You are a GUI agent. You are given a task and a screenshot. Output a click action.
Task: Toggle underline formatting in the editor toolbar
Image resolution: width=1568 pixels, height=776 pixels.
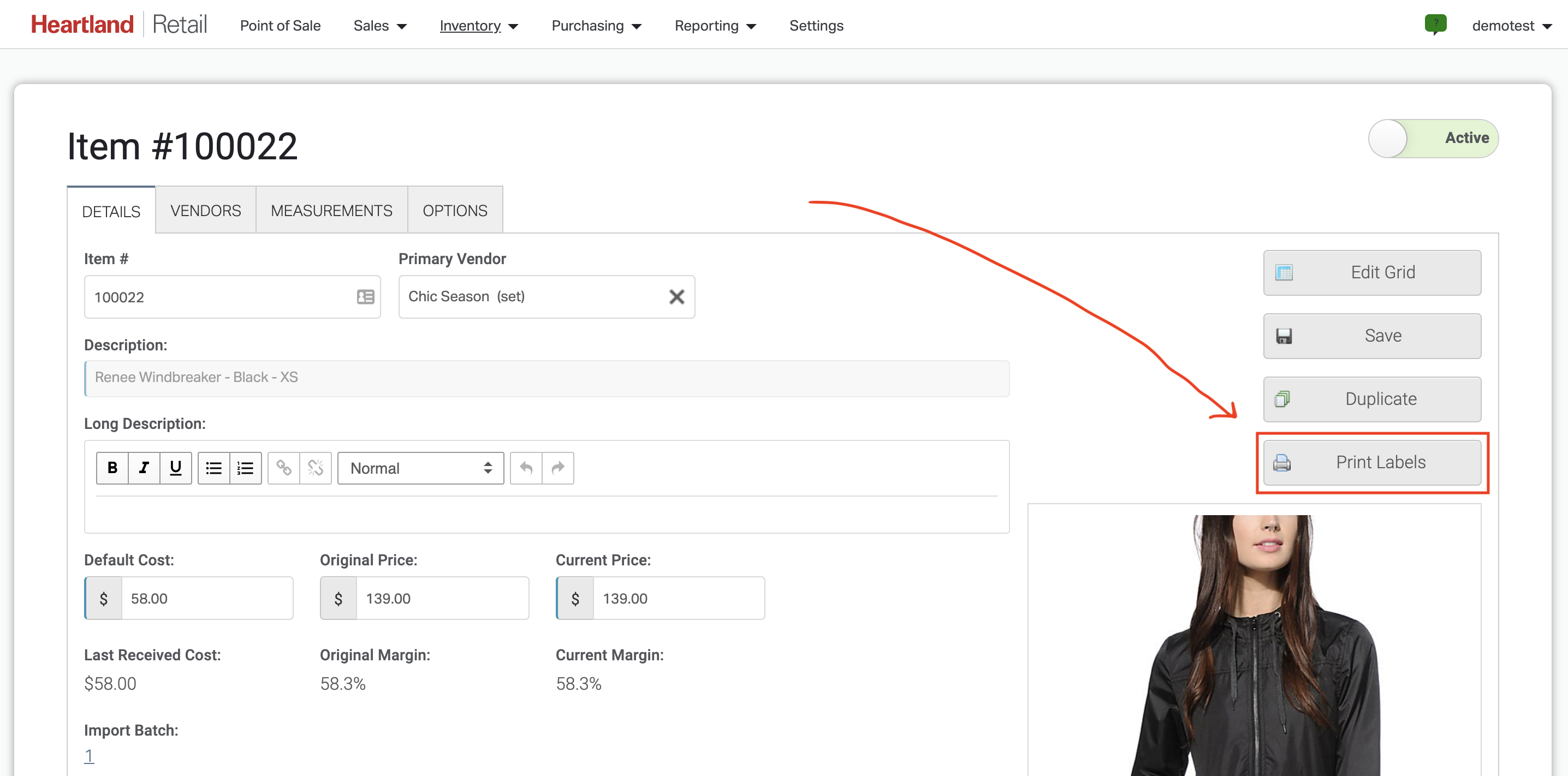point(176,468)
